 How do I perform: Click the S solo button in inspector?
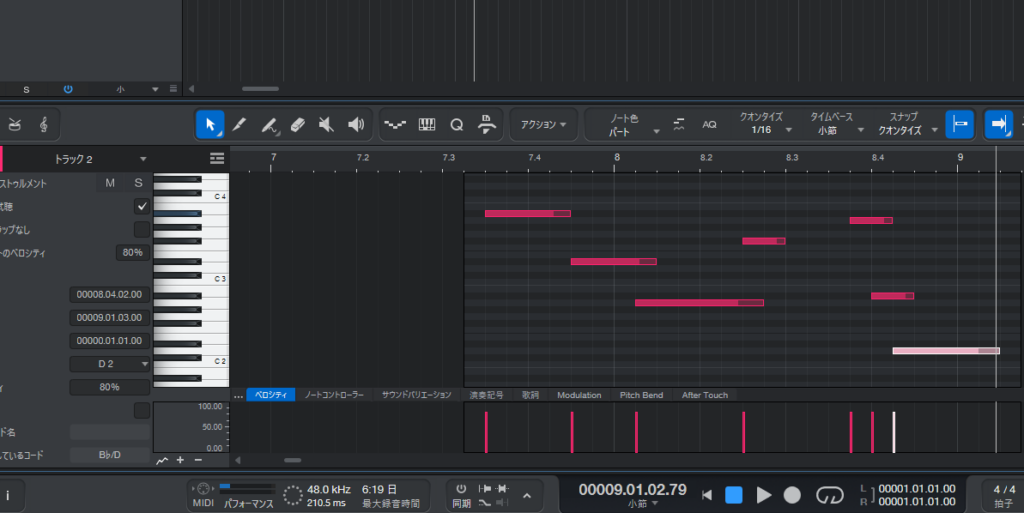tap(138, 183)
